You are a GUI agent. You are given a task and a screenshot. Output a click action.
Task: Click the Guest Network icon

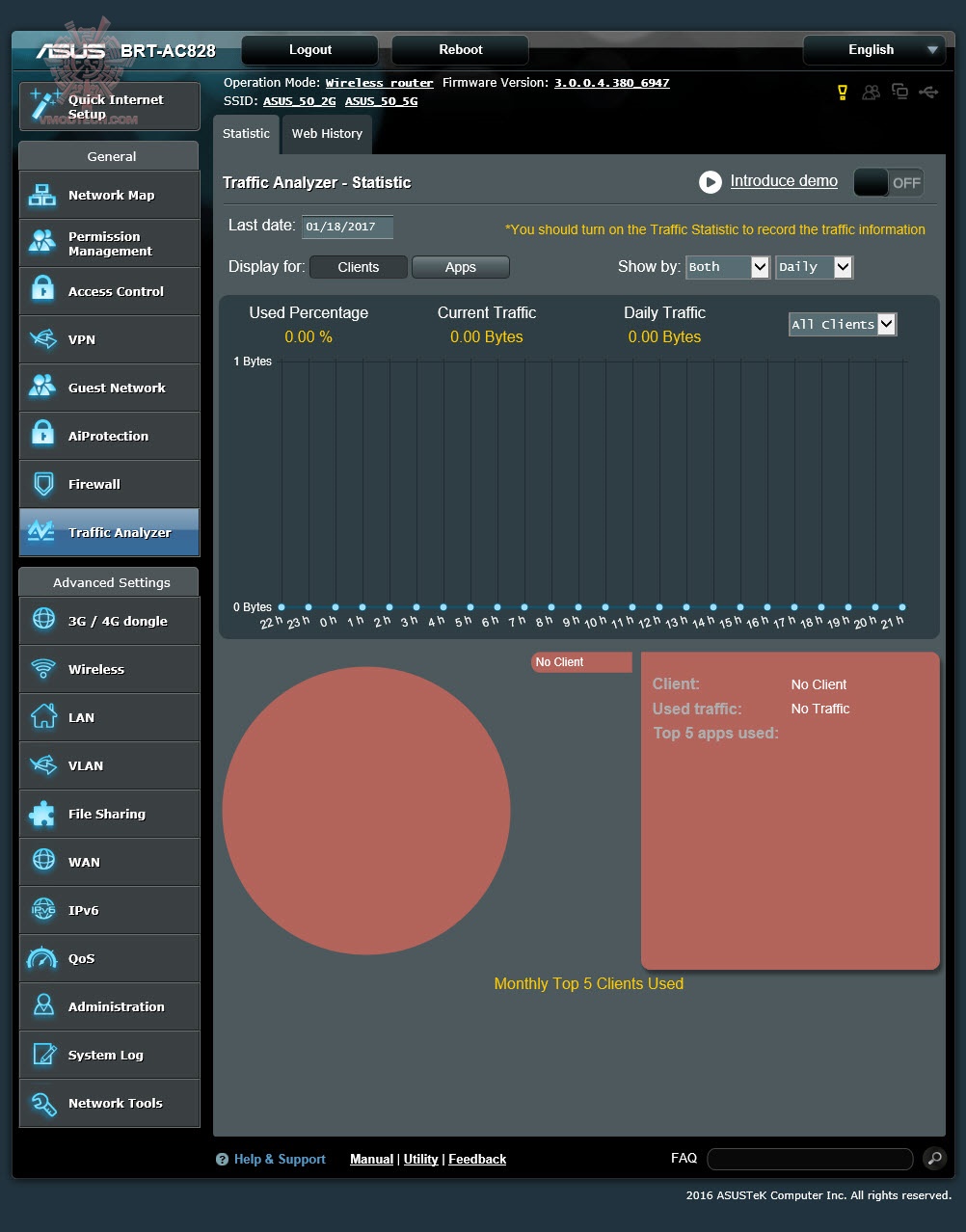pyautogui.click(x=42, y=387)
